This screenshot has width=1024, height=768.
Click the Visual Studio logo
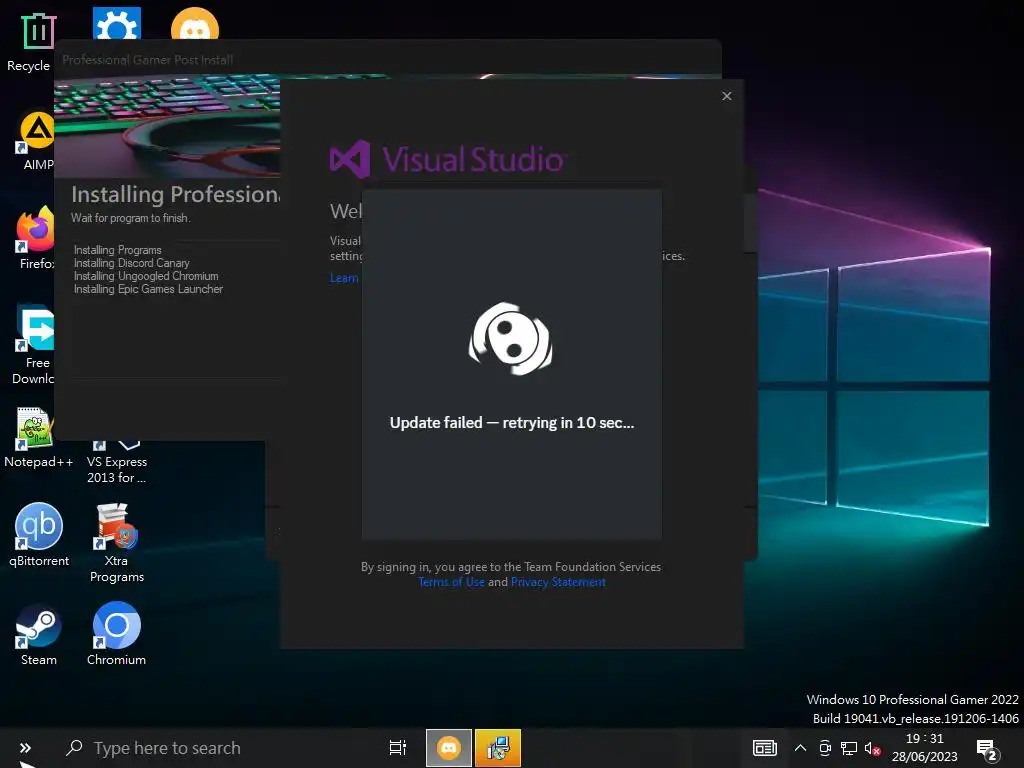click(x=447, y=159)
